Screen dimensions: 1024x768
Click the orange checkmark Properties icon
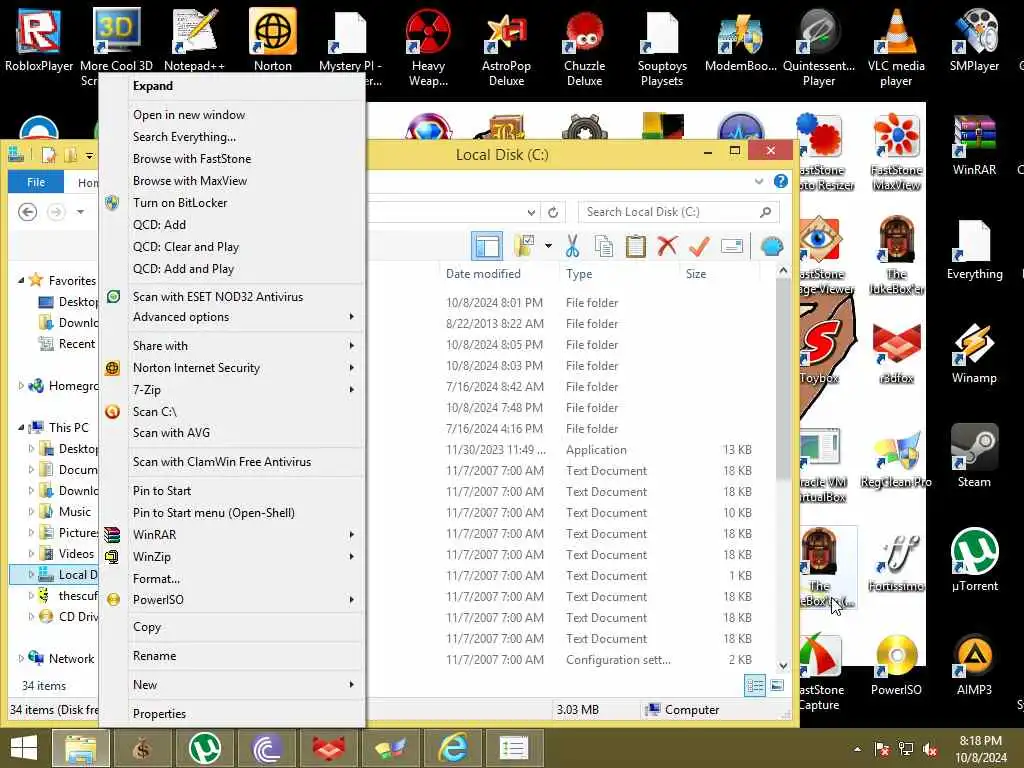click(699, 246)
